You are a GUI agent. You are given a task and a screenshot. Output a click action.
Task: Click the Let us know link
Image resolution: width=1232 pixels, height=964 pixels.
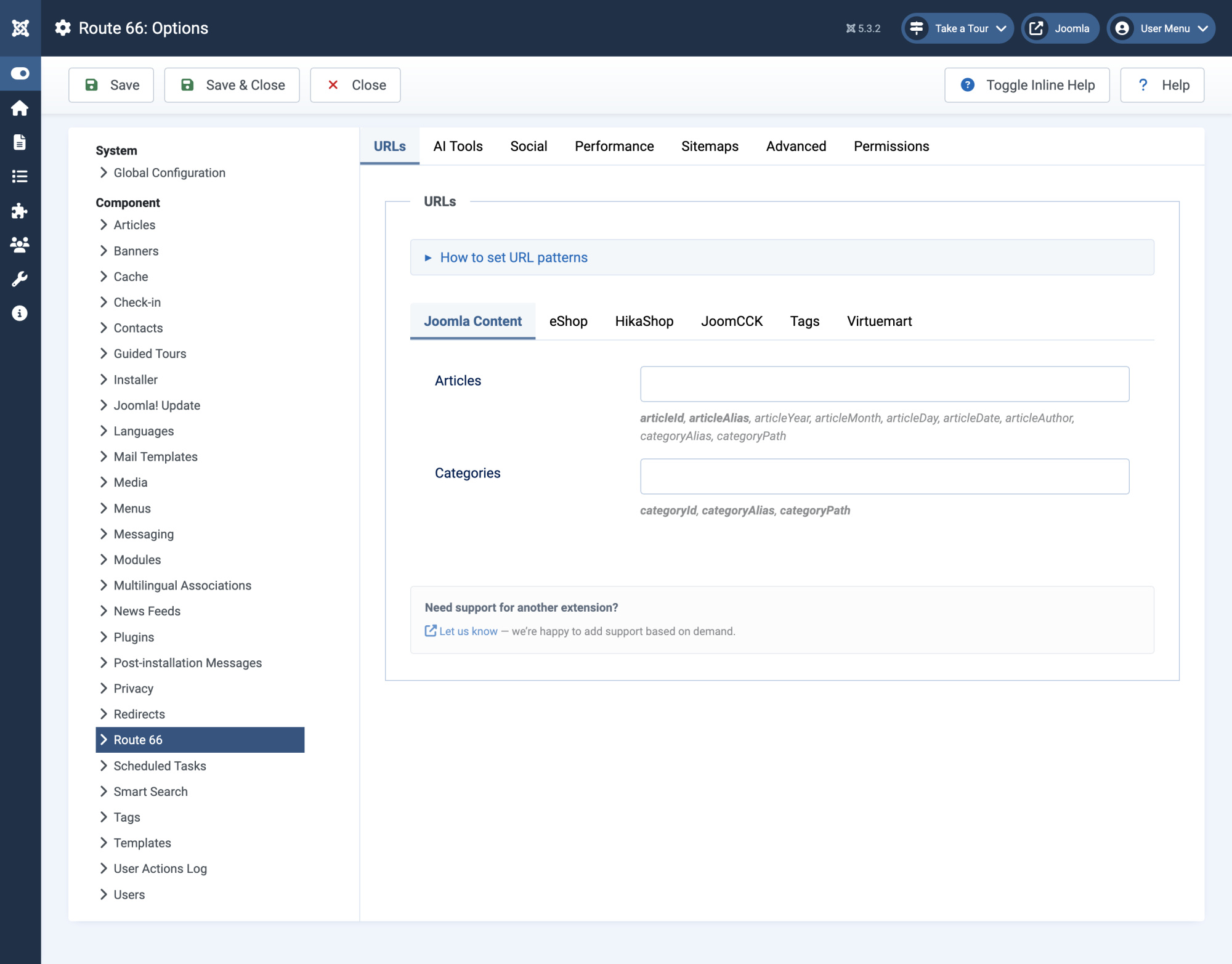(x=468, y=631)
